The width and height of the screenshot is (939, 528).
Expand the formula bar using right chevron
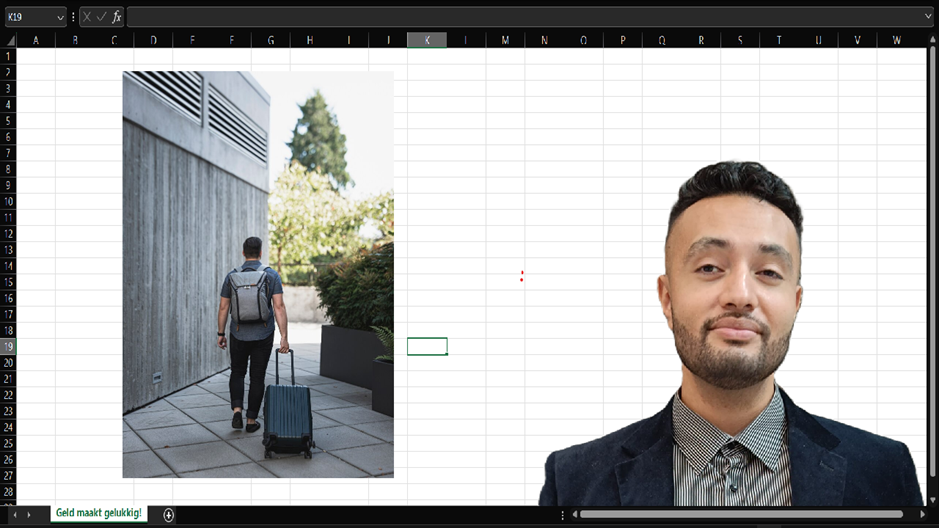(x=929, y=17)
